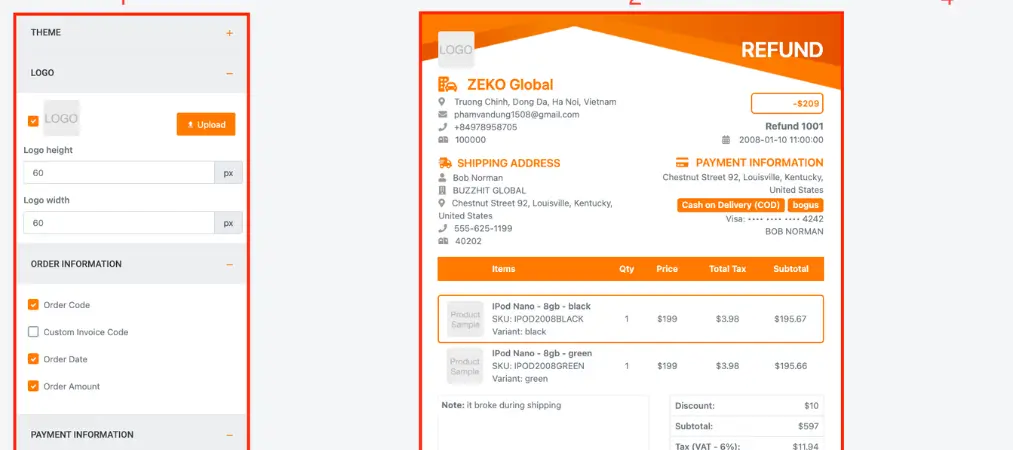Click the building icon by BUZZHIT GLOBAL
This screenshot has height=450, width=1013.
pyautogui.click(x=442, y=190)
